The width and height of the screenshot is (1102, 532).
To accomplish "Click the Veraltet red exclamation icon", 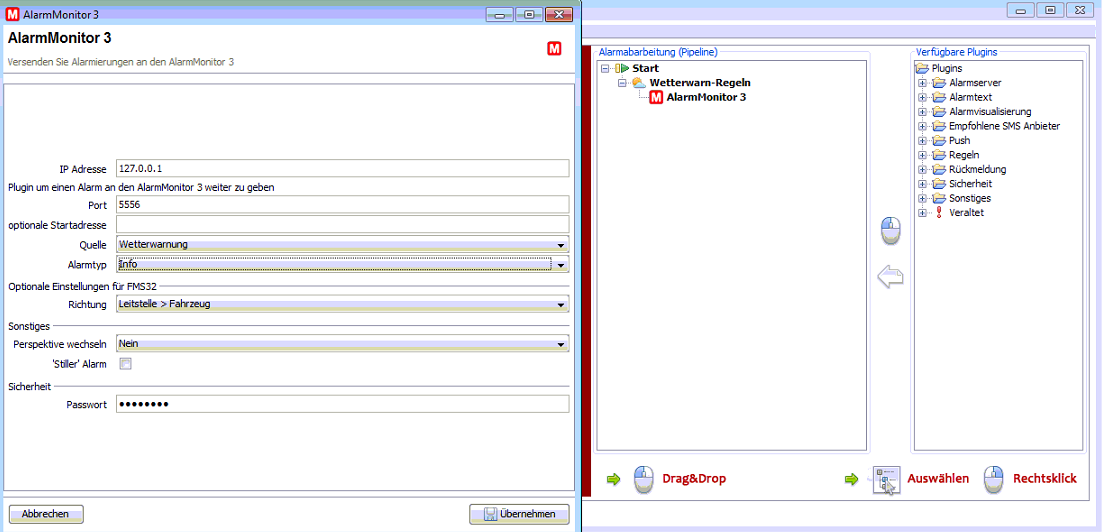I will (x=939, y=213).
